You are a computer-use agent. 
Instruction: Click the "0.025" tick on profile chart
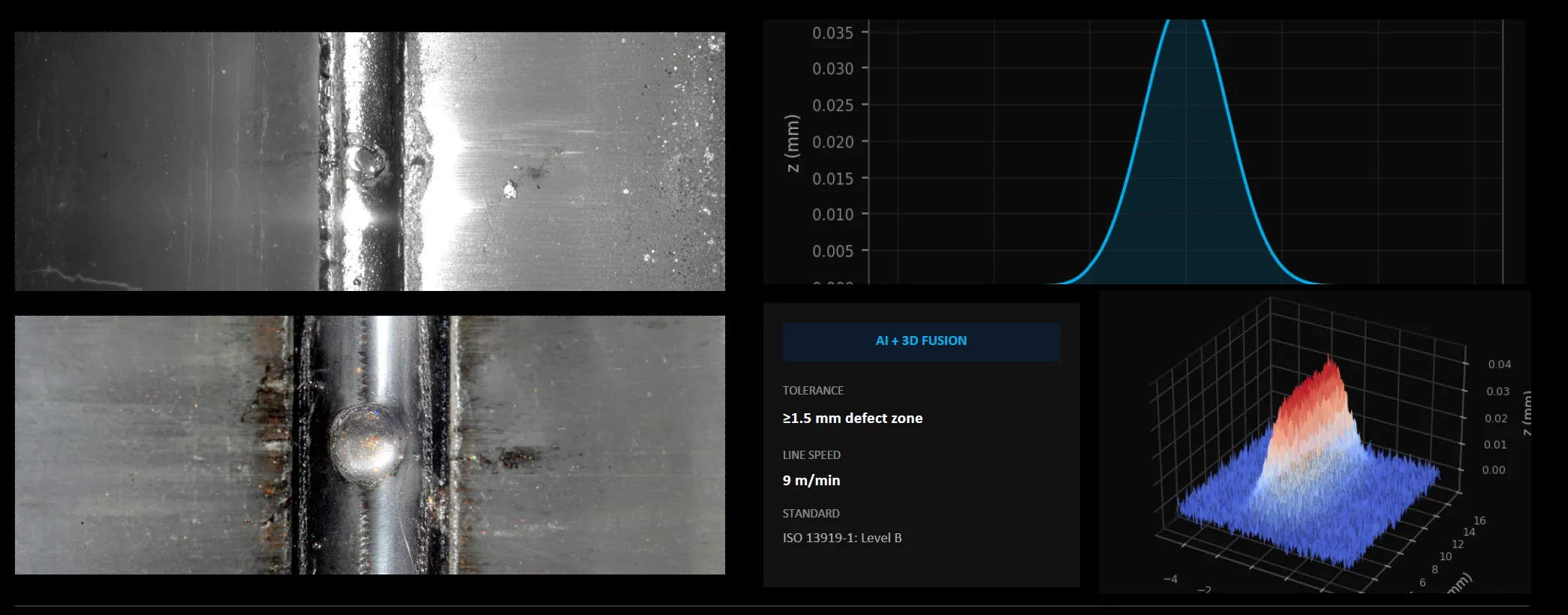coord(832,106)
